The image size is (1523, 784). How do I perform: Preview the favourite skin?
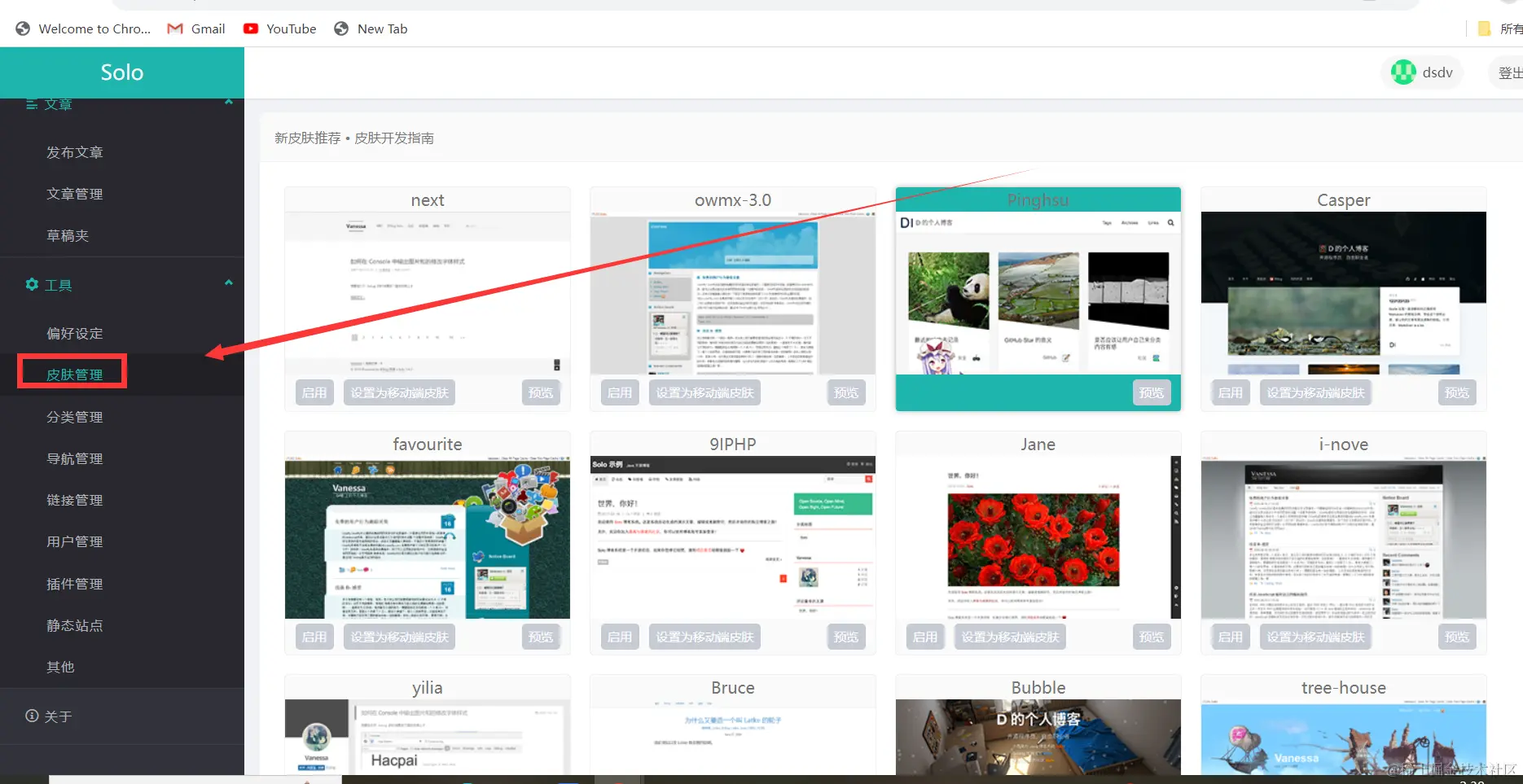pyautogui.click(x=541, y=637)
